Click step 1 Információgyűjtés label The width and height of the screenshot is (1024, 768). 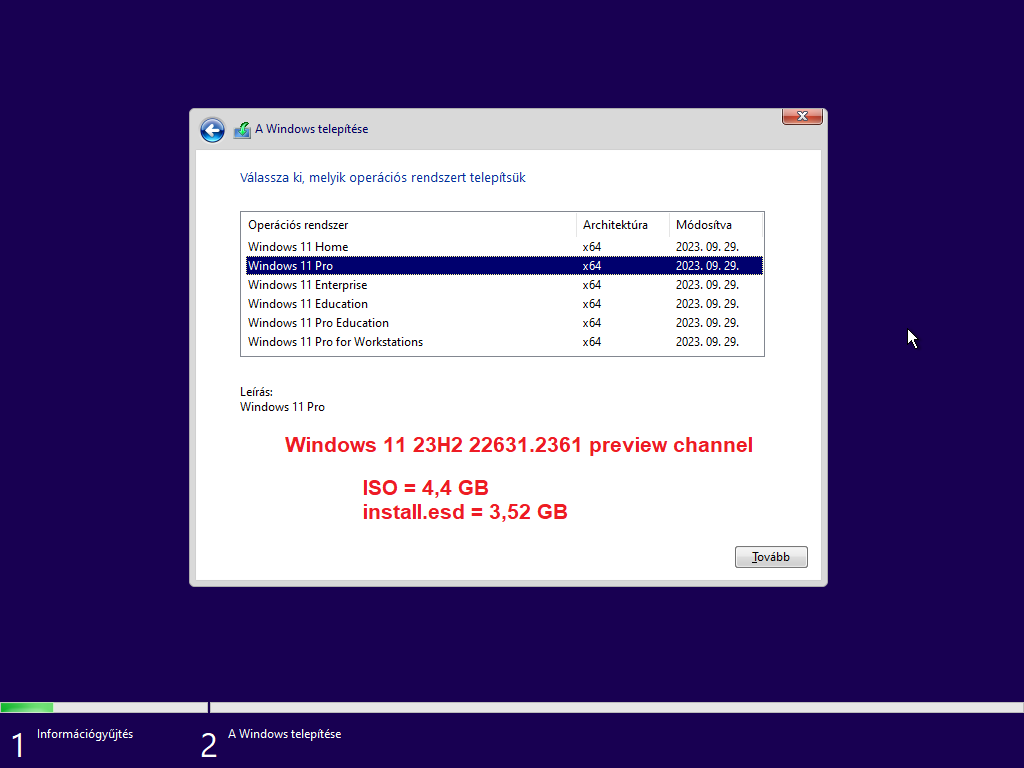tap(85, 734)
